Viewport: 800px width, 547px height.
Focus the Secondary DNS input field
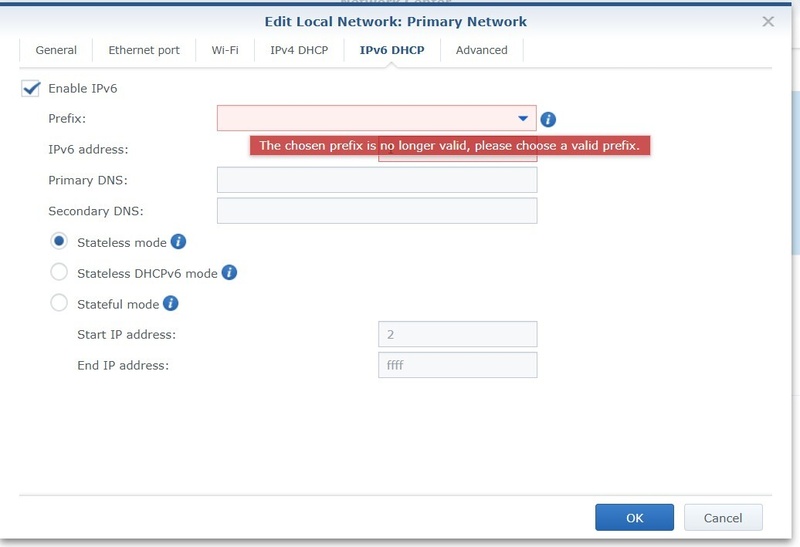click(377, 211)
